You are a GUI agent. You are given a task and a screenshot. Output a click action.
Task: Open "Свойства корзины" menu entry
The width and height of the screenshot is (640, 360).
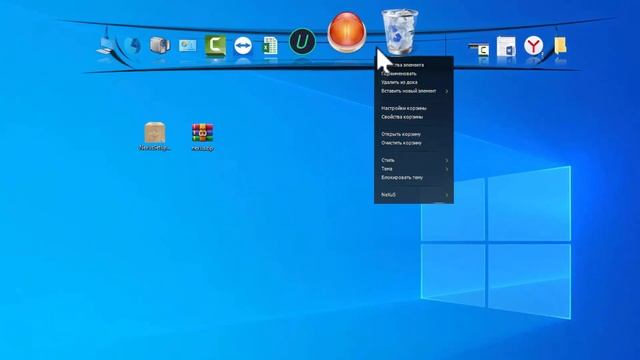click(414, 117)
